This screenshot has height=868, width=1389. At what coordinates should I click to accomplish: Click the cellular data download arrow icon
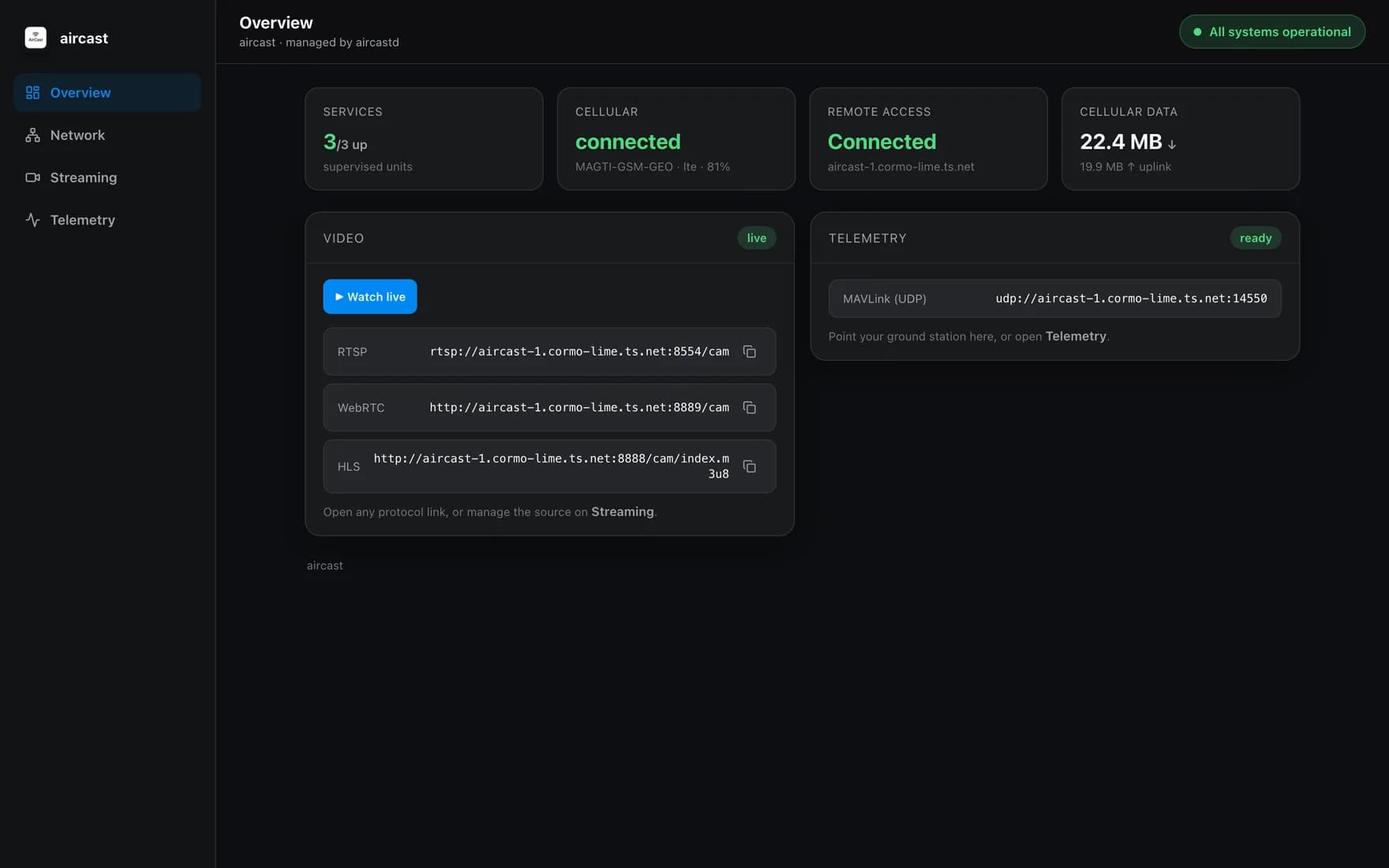tap(1172, 144)
